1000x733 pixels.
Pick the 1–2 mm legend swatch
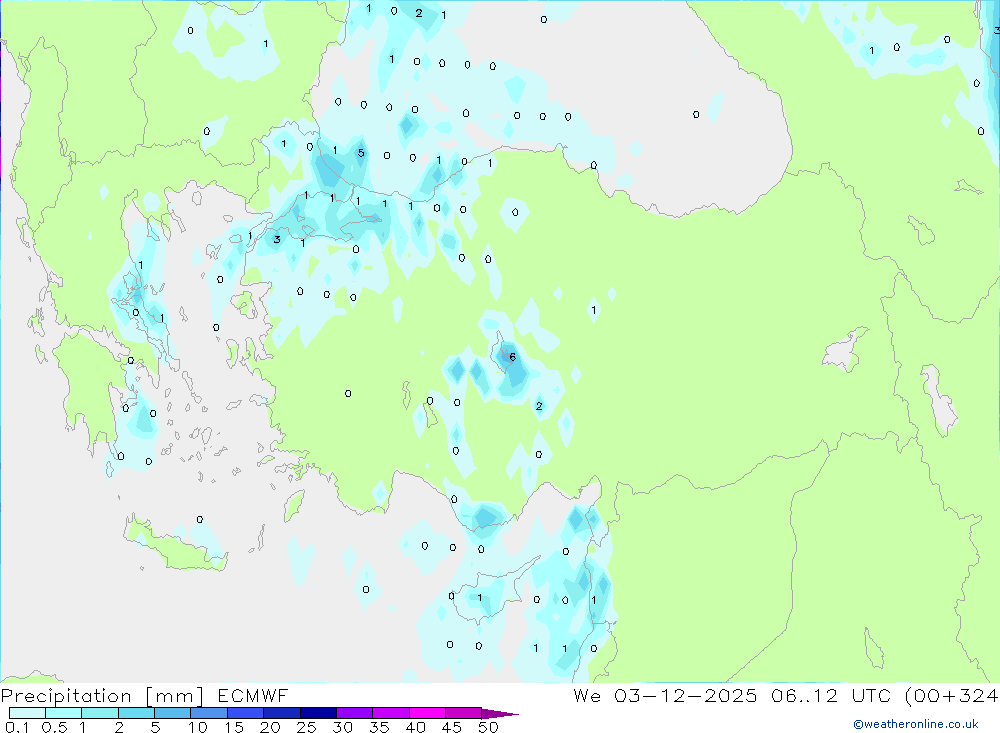(x=100, y=713)
